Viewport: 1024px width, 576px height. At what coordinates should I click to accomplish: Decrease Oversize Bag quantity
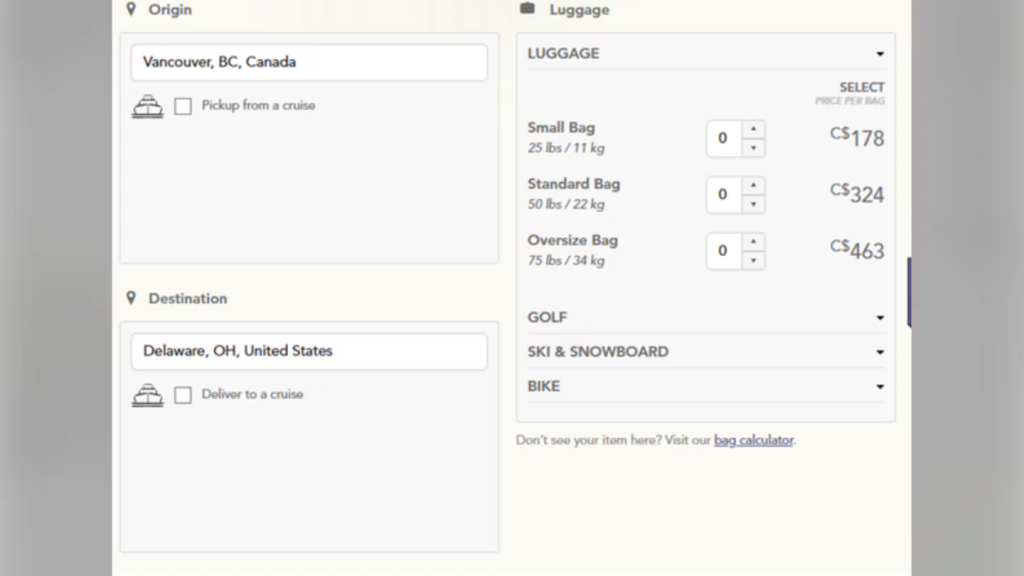[753, 260]
